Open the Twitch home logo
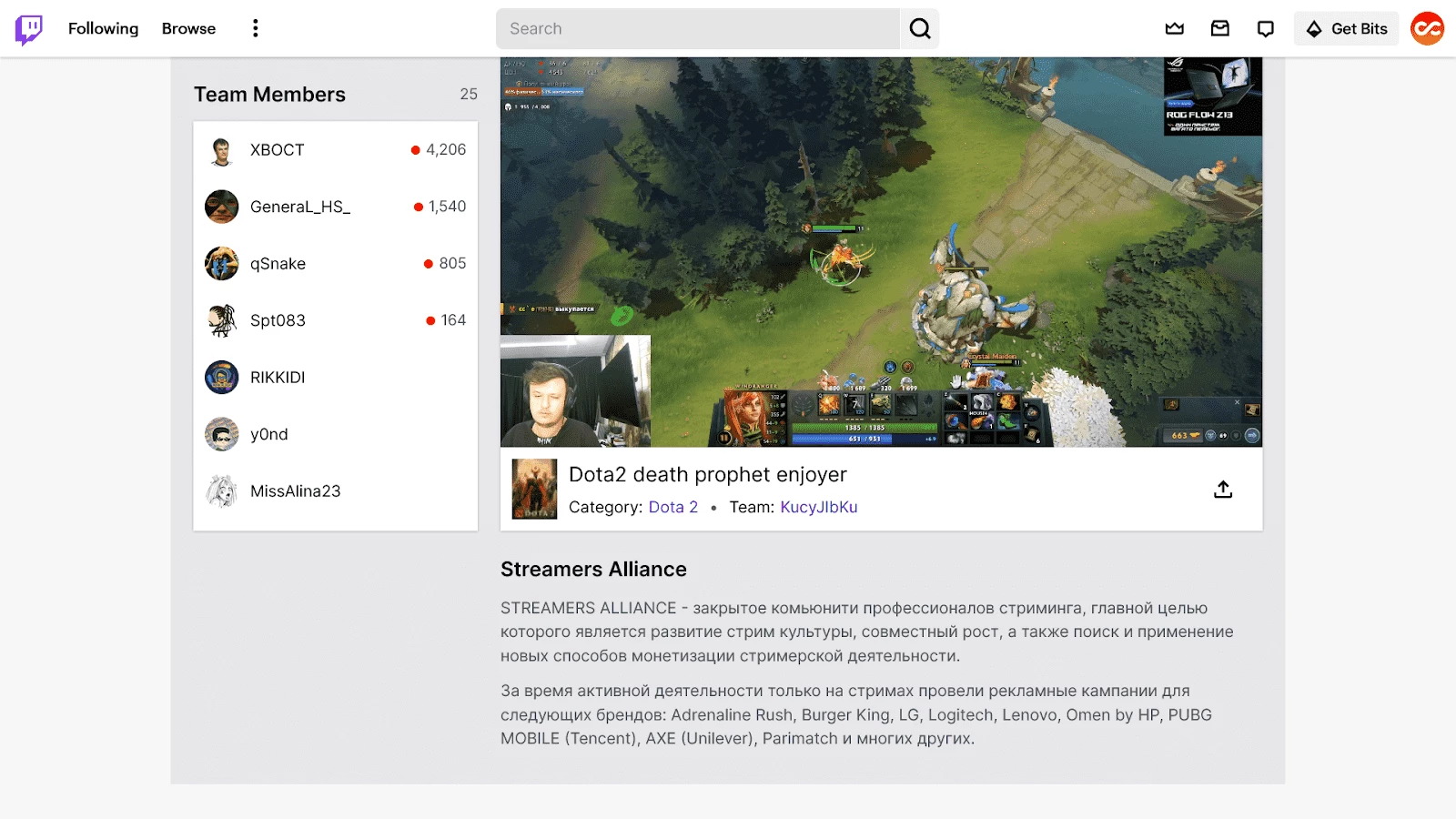This screenshot has height=819, width=1456. coord(29,29)
